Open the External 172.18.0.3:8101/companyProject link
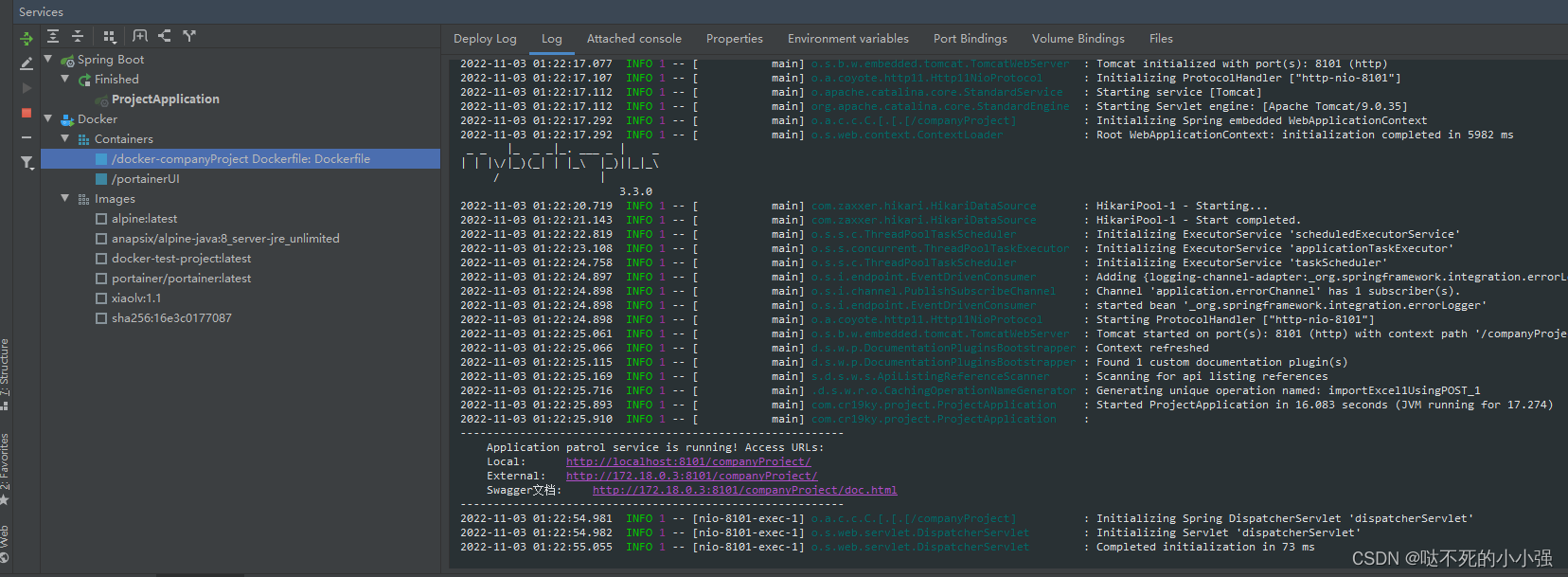The height and width of the screenshot is (577, 1568). click(x=692, y=477)
